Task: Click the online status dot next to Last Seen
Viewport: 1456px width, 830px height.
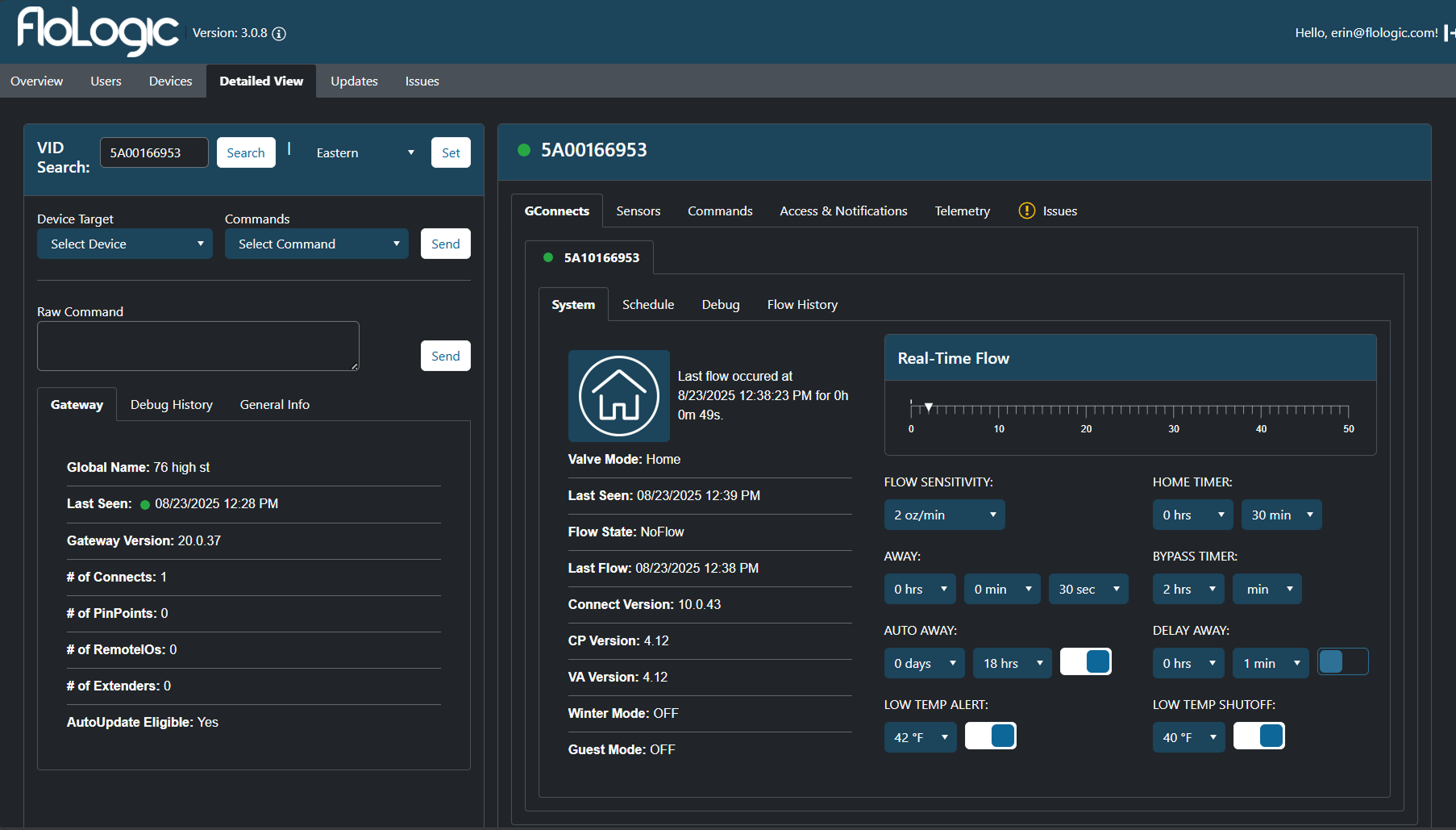Action: coord(144,503)
